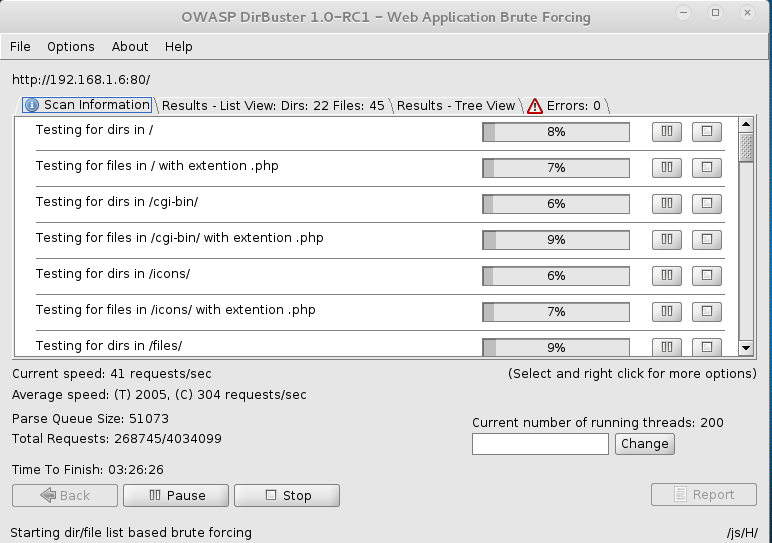The height and width of the screenshot is (543, 772).
Task: Switch to Results - Tree View tab
Action: tap(455, 105)
